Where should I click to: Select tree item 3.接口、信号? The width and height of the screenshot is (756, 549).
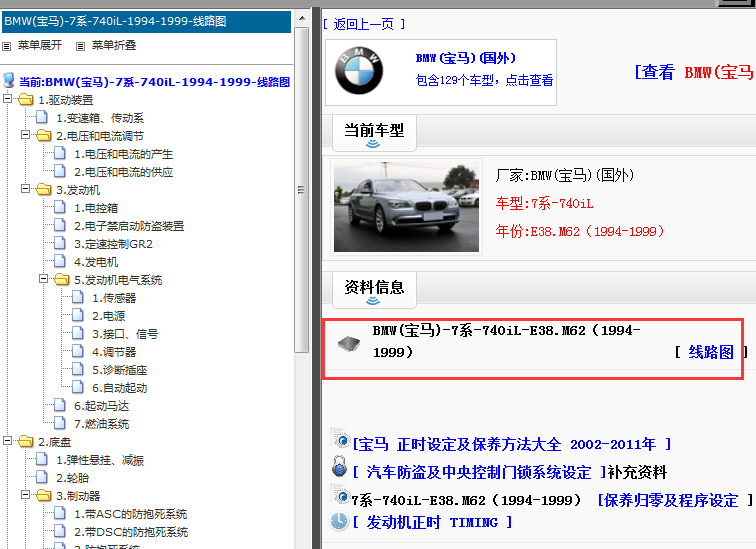125,334
